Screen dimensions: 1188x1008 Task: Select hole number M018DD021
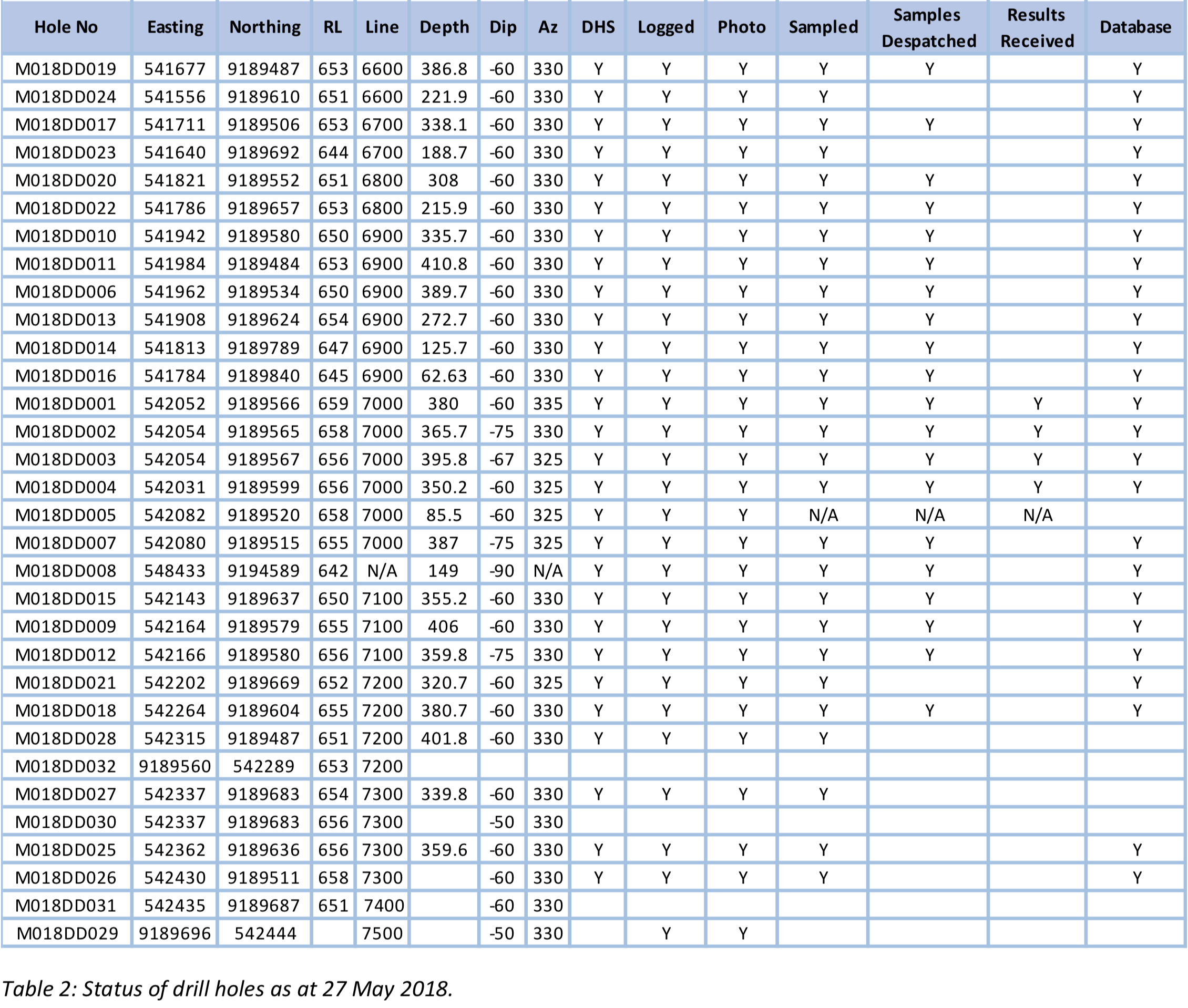[66, 682]
